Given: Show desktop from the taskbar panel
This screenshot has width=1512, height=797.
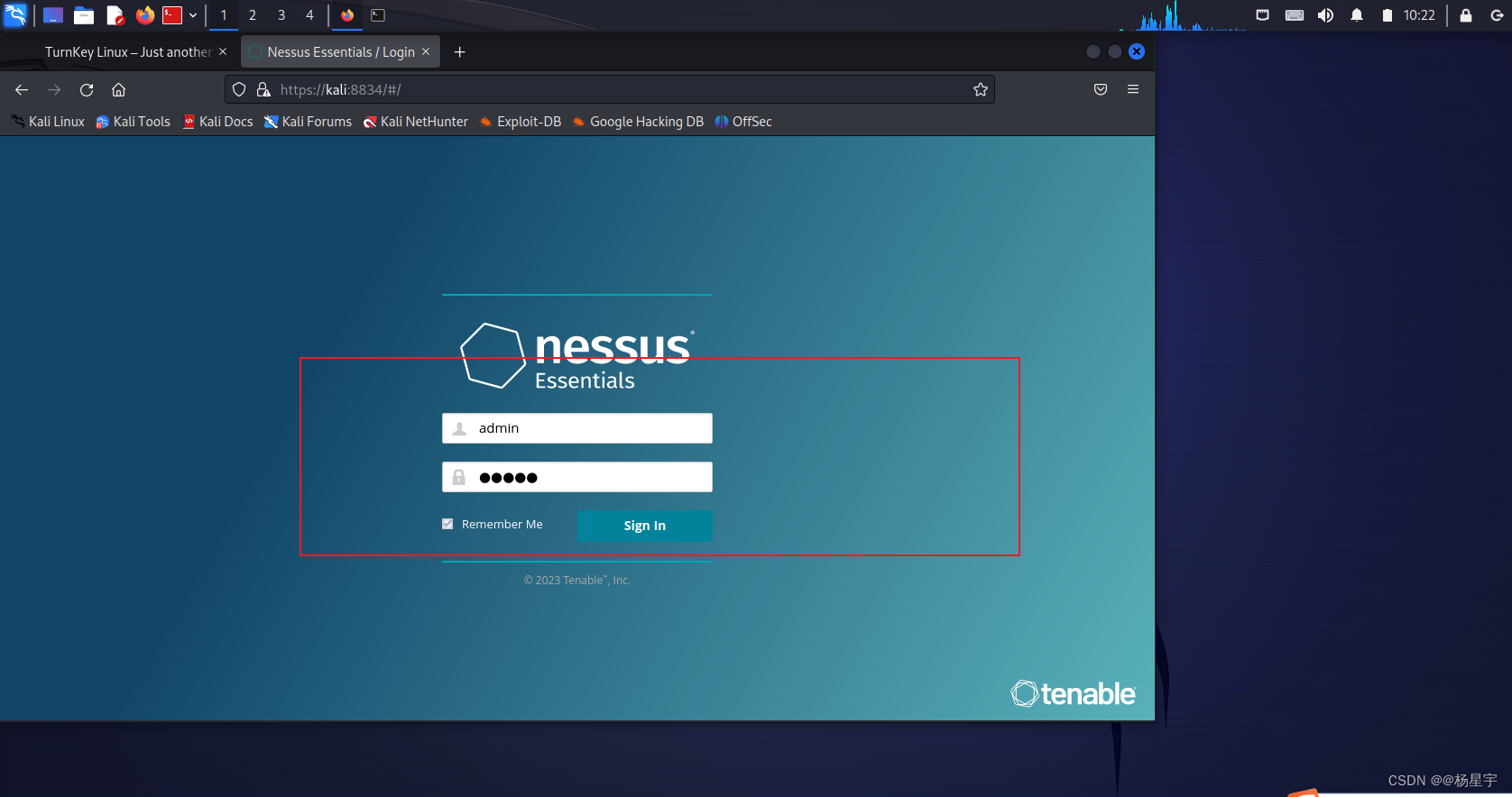Looking at the screenshot, I should 53,15.
